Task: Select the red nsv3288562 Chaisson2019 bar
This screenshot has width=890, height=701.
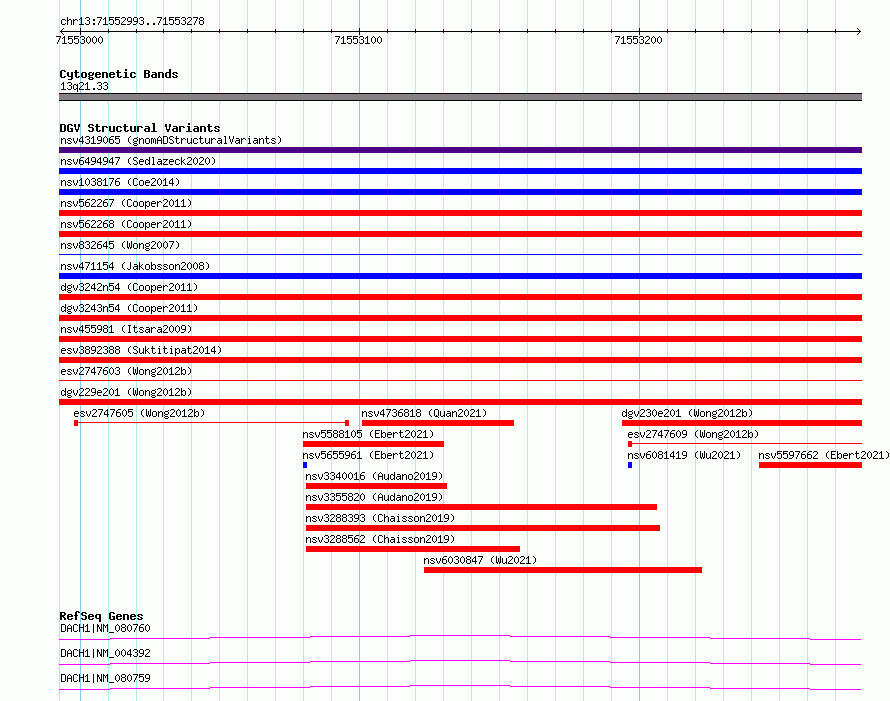Action: [413, 549]
